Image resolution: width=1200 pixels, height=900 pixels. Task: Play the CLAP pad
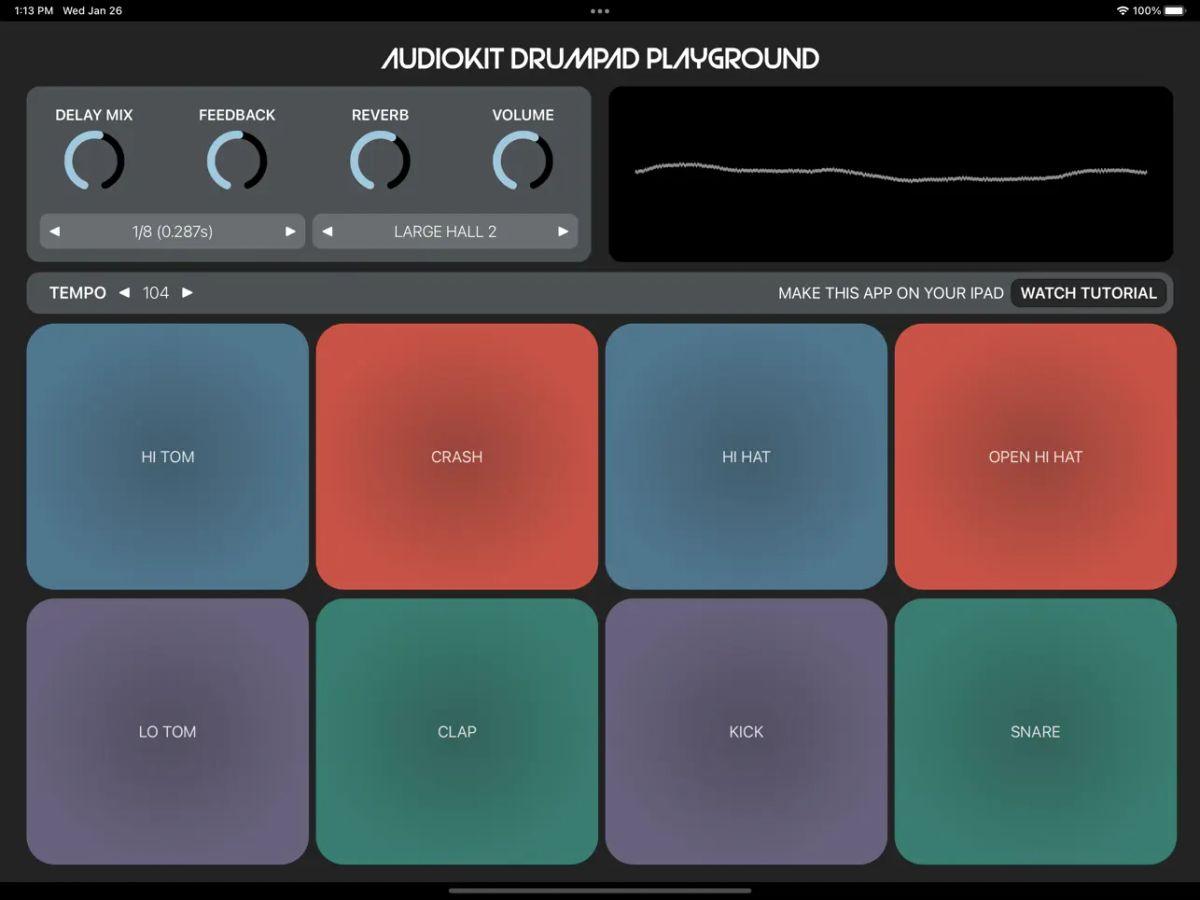point(457,731)
